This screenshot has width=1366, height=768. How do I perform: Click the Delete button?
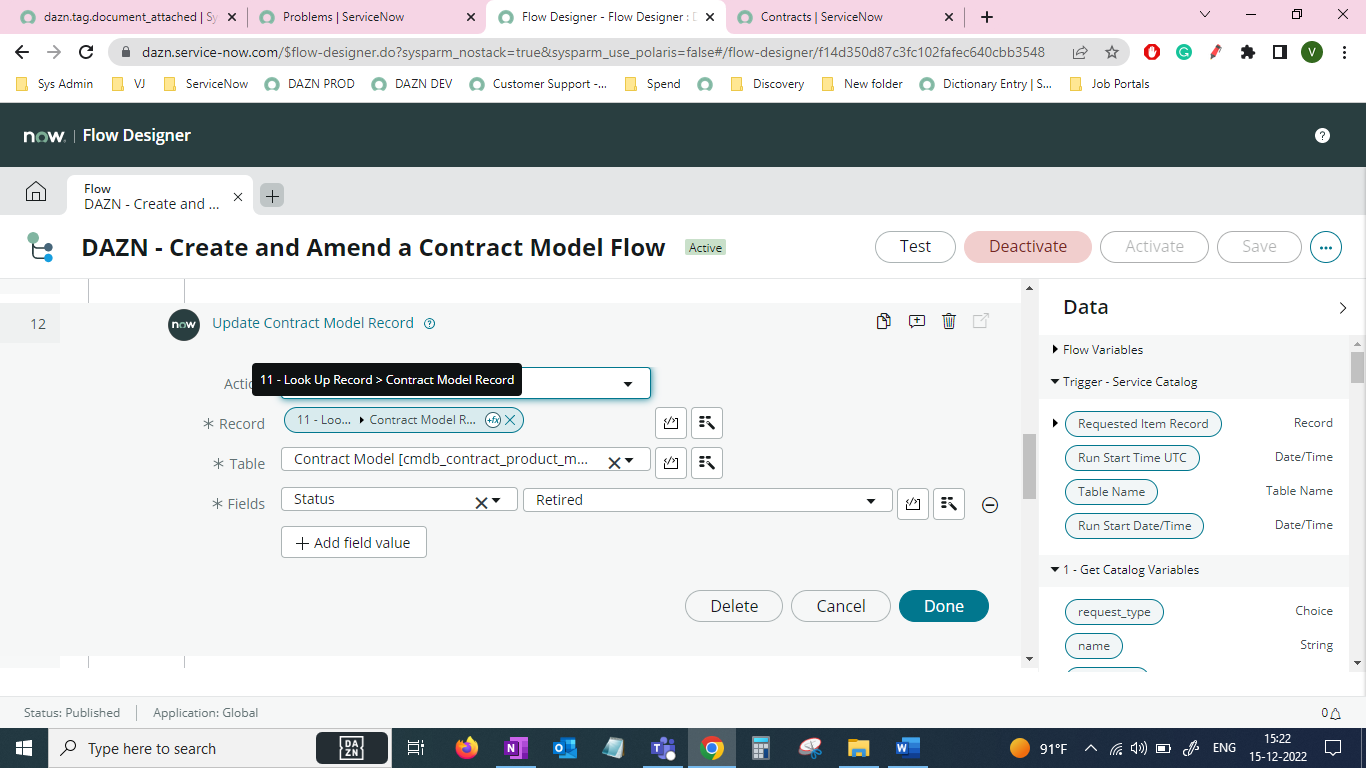click(734, 606)
